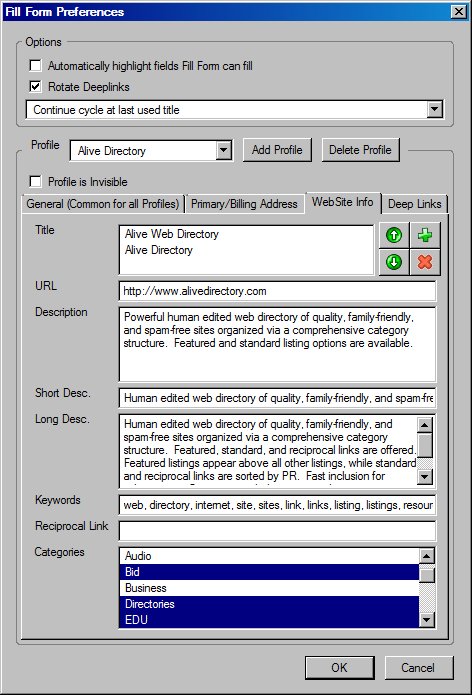Viewport: 472px width, 695px height.
Task: Click Long Desc. scrollbar down arrow
Action: click(x=425, y=476)
